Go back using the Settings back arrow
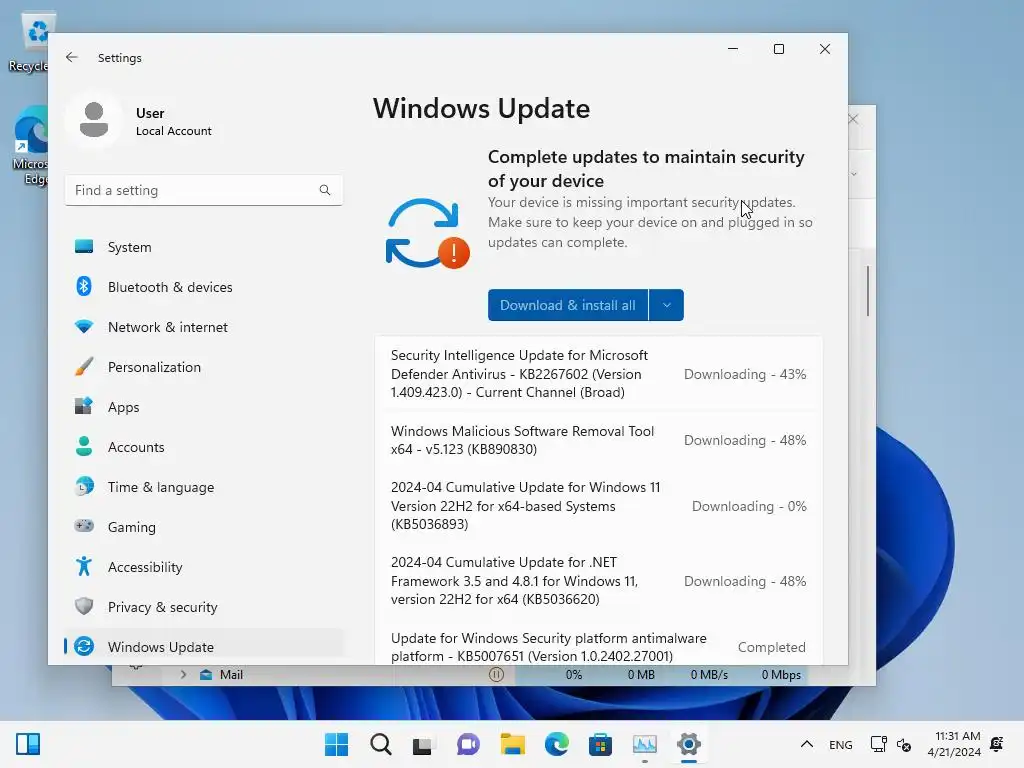This screenshot has width=1024, height=768. [x=72, y=57]
